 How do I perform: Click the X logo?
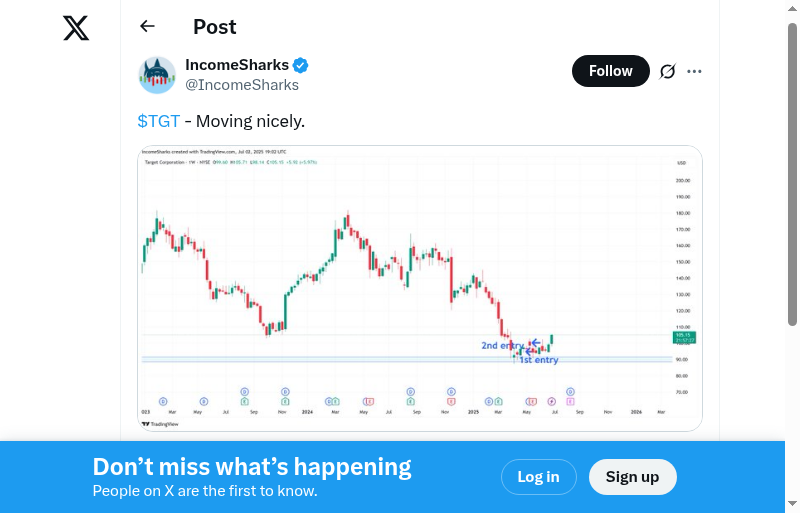(x=76, y=29)
